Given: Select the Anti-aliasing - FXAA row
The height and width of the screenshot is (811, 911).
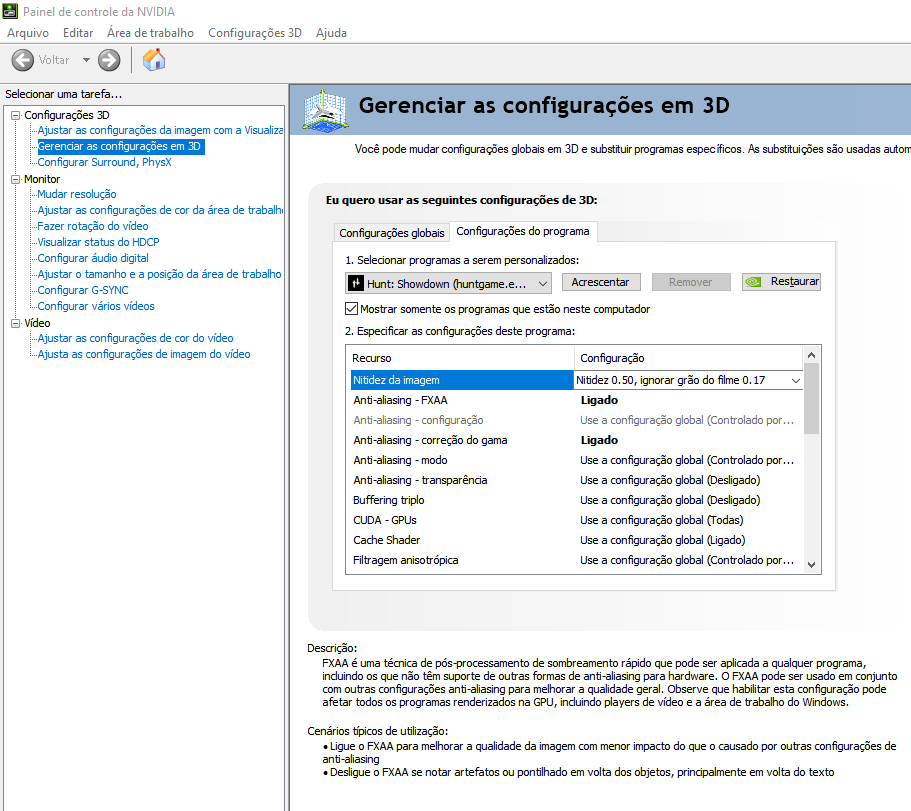Looking at the screenshot, I should tap(577, 400).
